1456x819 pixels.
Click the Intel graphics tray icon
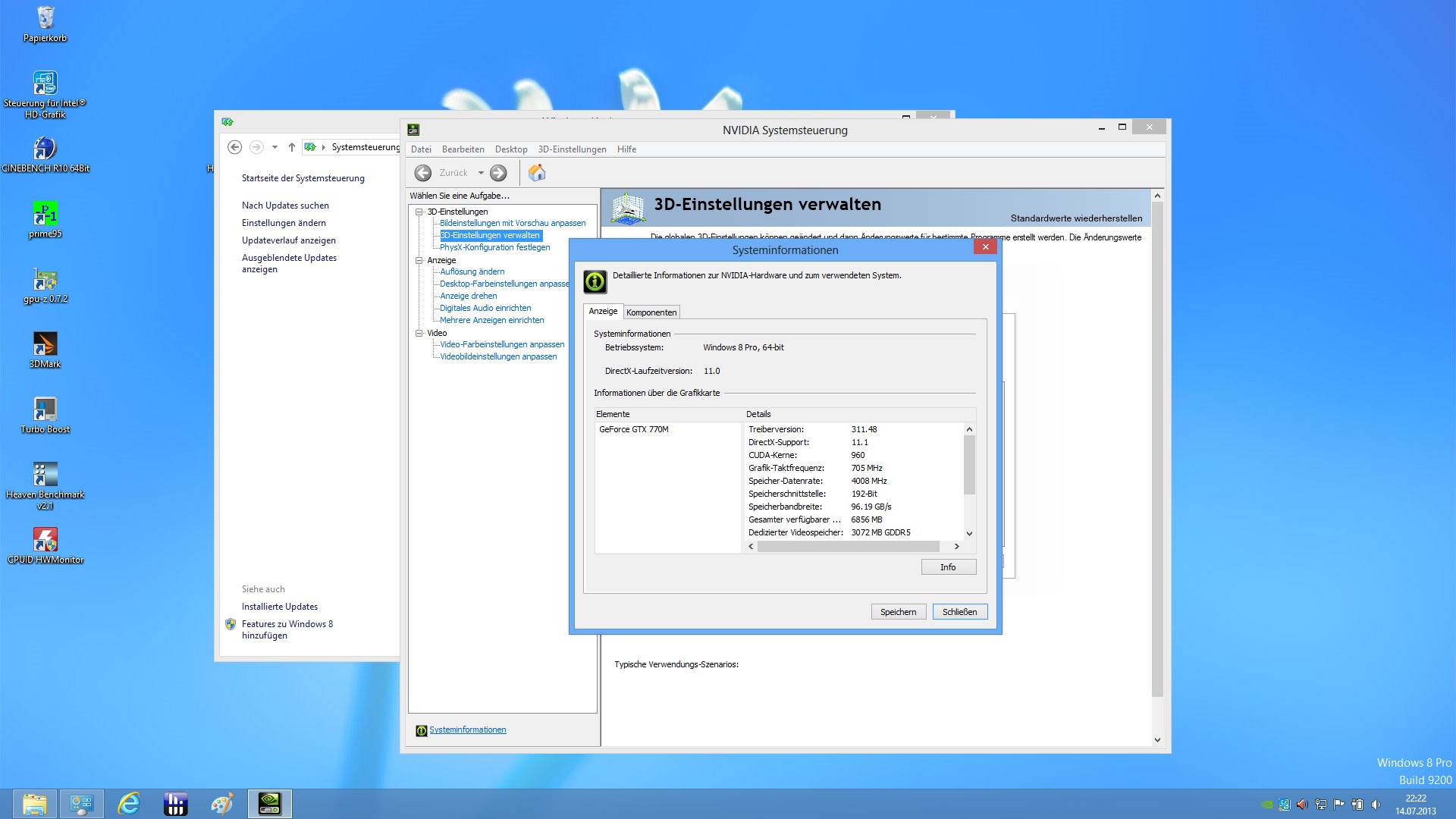coord(1284,805)
